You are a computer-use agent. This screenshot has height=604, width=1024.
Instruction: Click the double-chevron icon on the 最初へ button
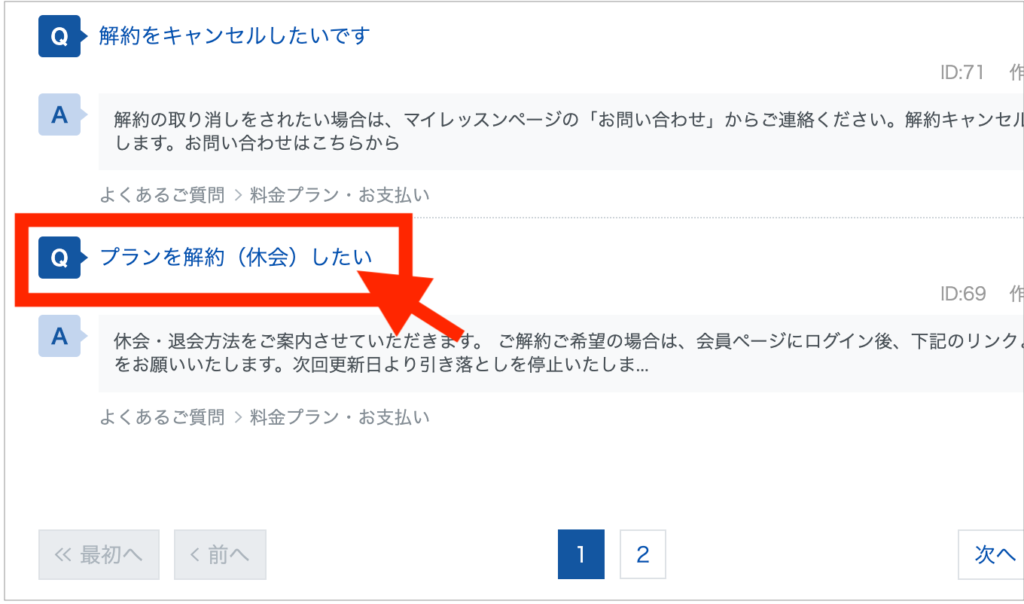pos(62,554)
